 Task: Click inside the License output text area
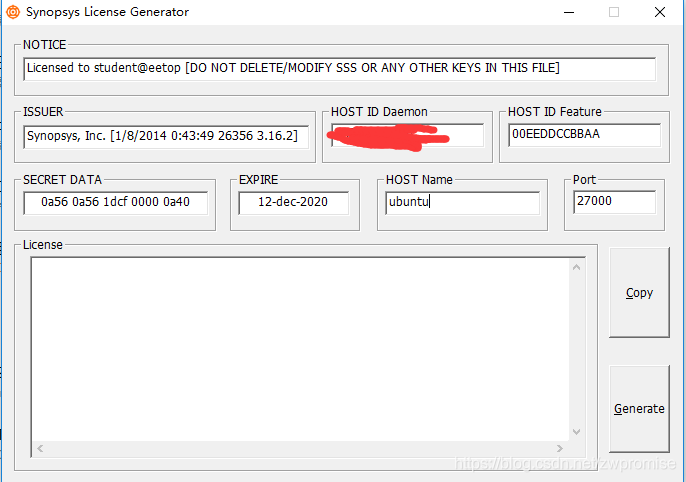point(300,349)
